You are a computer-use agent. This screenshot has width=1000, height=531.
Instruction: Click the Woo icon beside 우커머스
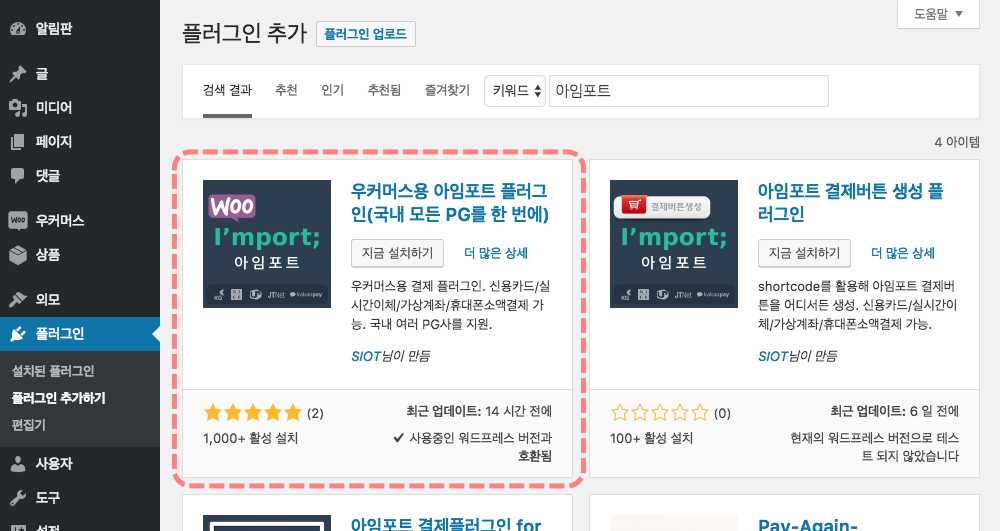pyautogui.click(x=18, y=221)
